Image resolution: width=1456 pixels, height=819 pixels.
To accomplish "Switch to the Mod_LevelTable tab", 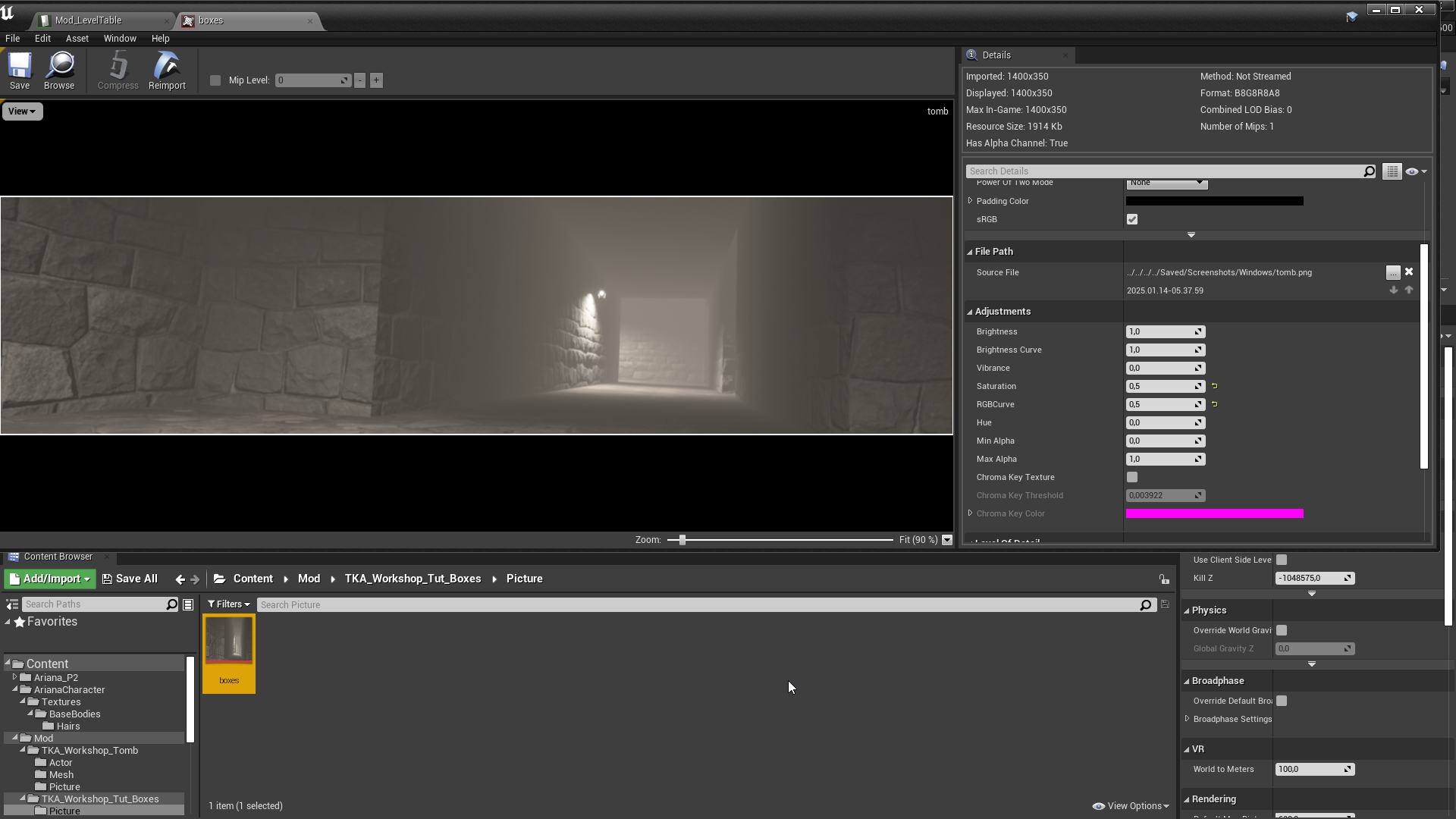I will [88, 20].
